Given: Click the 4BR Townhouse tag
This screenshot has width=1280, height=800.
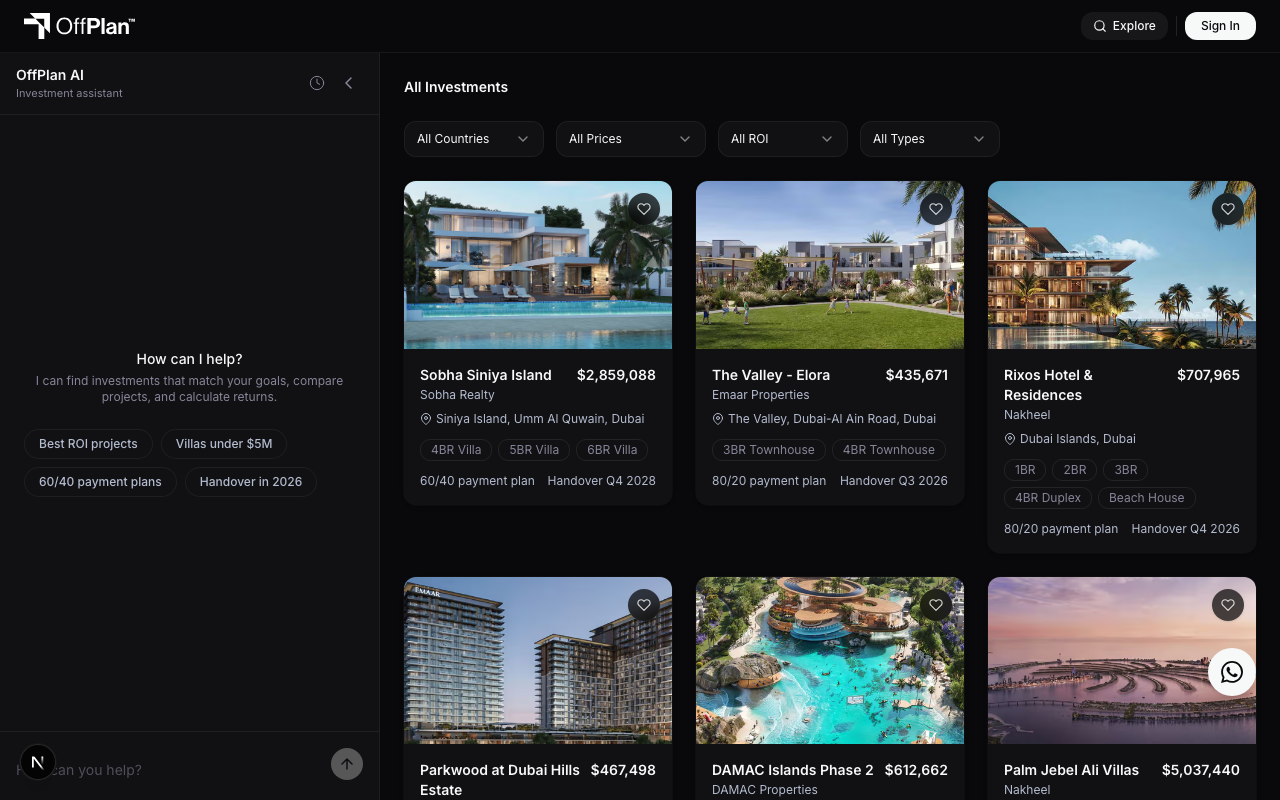Looking at the screenshot, I should click(889, 450).
